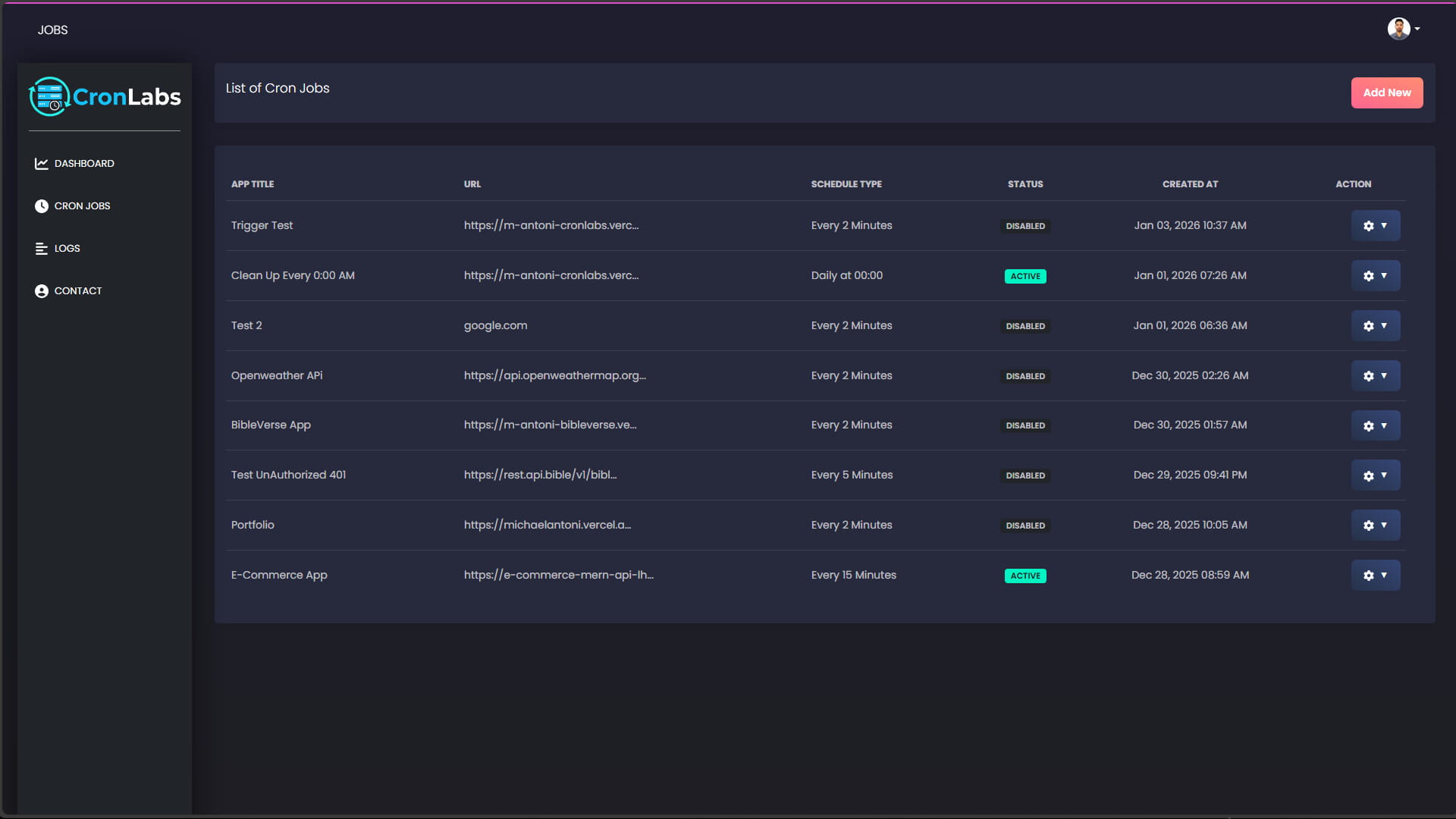This screenshot has height=819, width=1456.
Task: Open the Openweather API URL link
Action: [x=554, y=375]
